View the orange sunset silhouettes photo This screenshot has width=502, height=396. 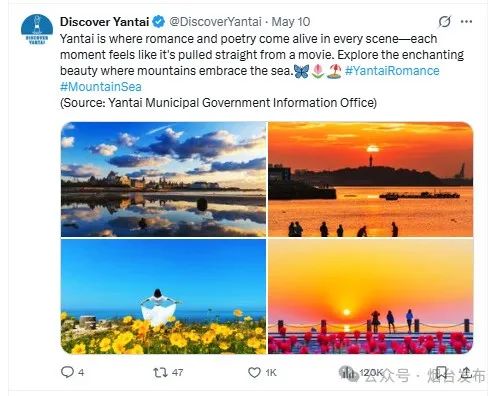371,179
